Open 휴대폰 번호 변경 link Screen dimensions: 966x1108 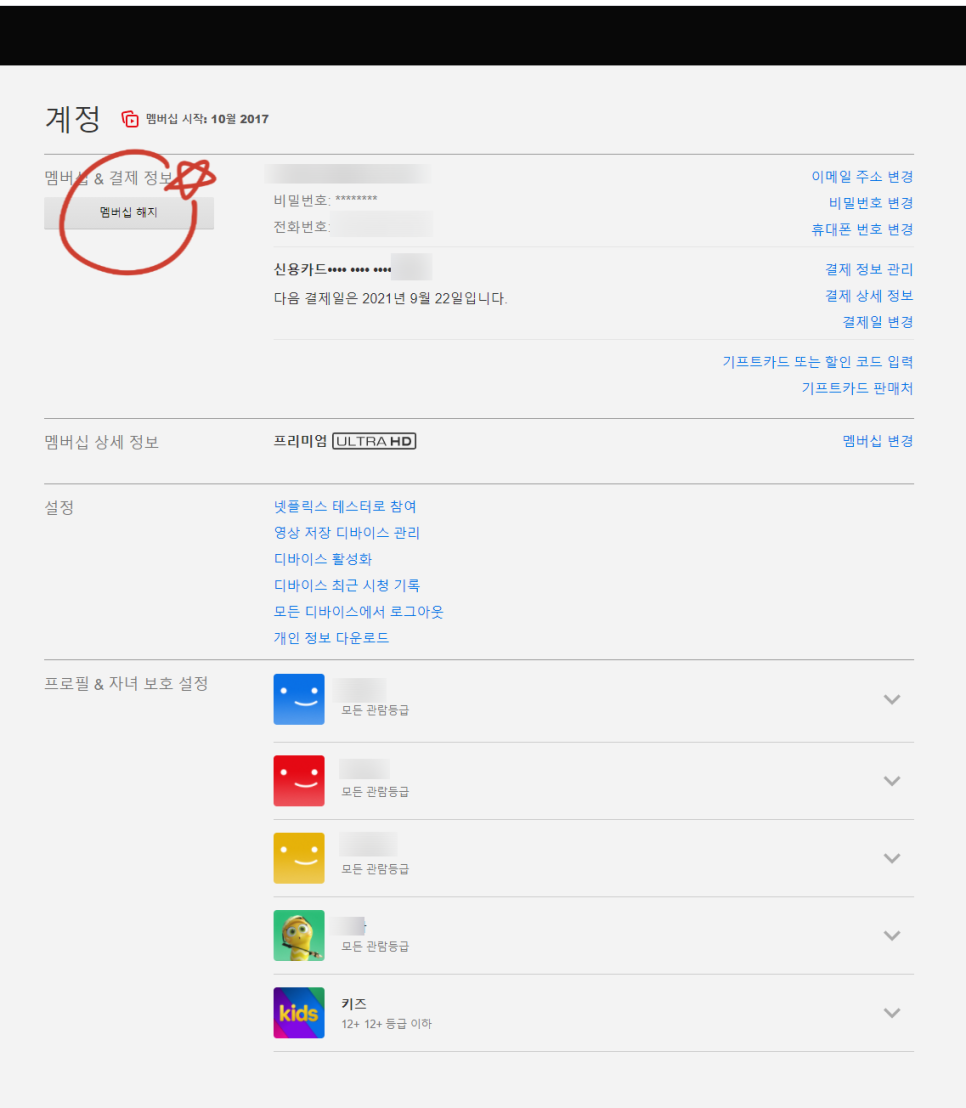[x=862, y=230]
